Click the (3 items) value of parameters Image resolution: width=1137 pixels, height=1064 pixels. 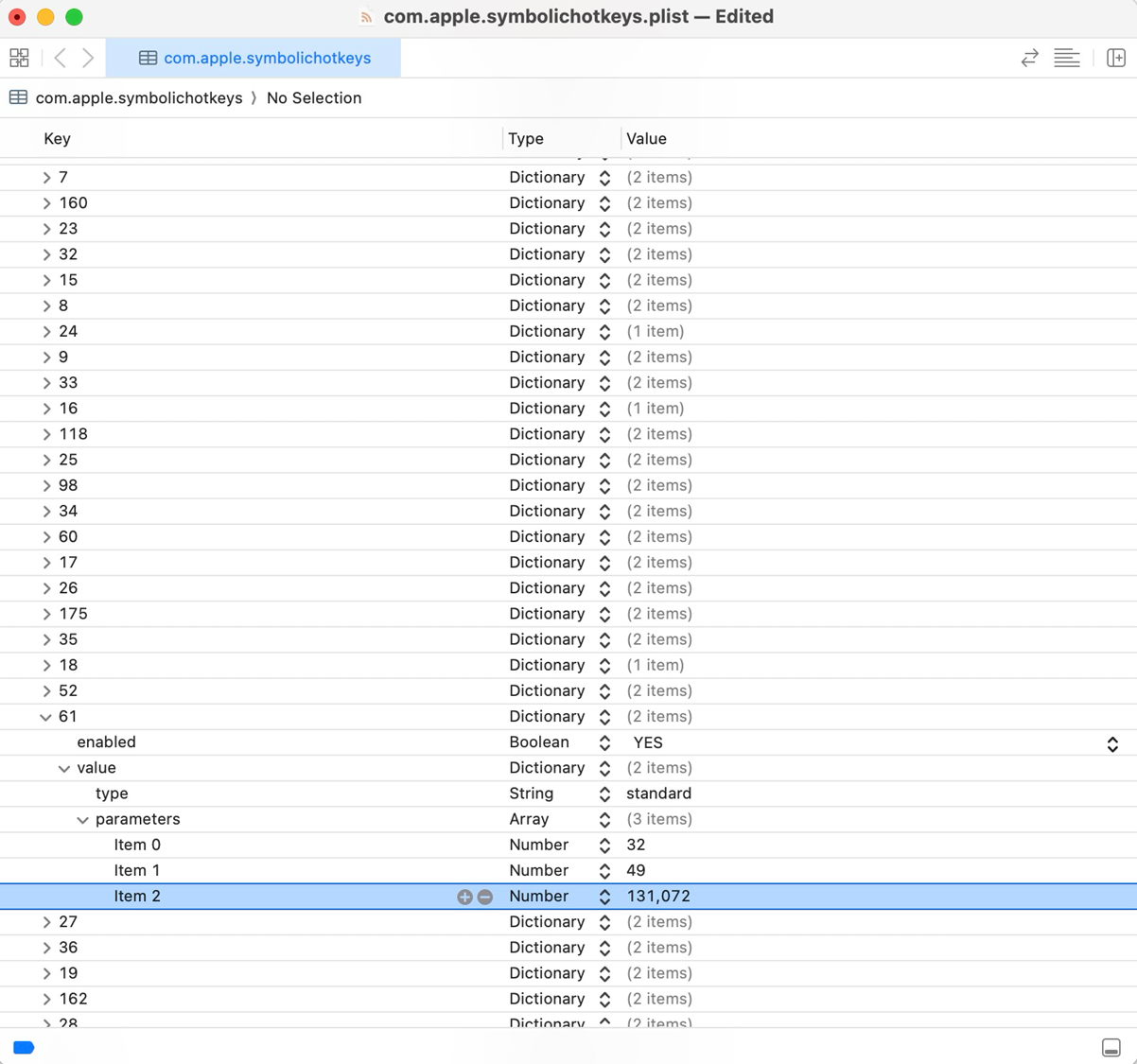pyautogui.click(x=659, y=819)
